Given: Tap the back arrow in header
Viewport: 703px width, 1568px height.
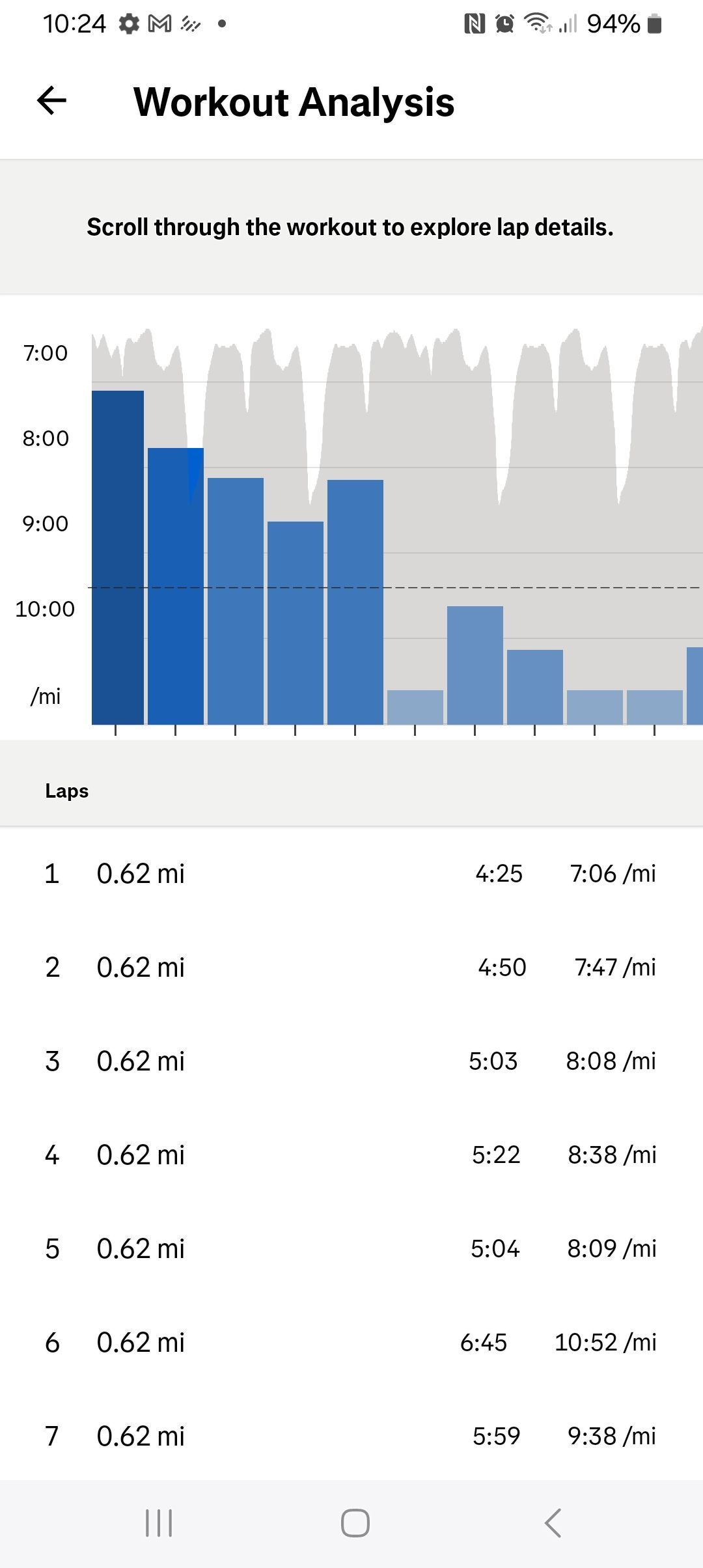Looking at the screenshot, I should pyautogui.click(x=52, y=101).
